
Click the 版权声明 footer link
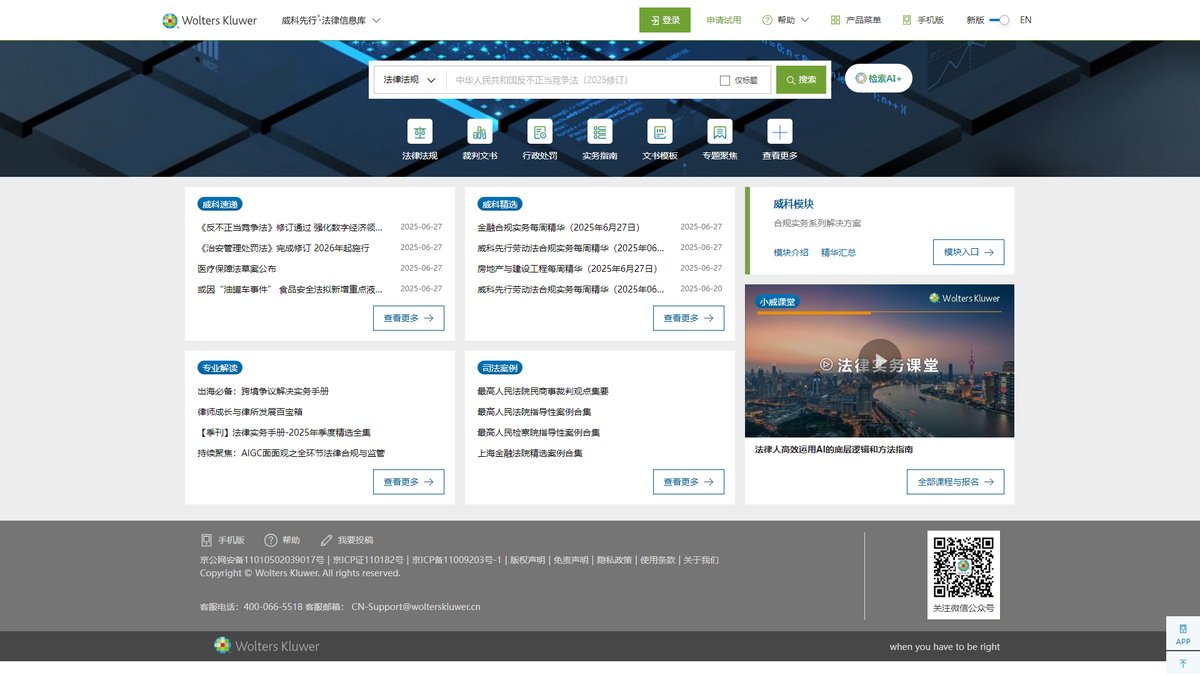click(528, 560)
